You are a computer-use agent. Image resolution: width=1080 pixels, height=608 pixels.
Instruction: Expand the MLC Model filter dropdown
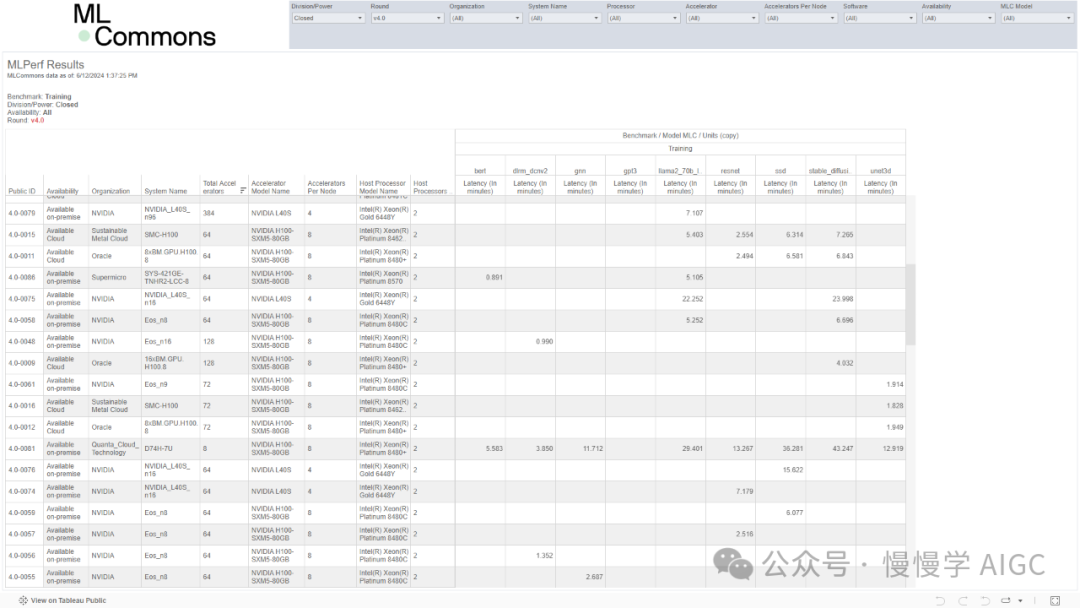point(1037,19)
